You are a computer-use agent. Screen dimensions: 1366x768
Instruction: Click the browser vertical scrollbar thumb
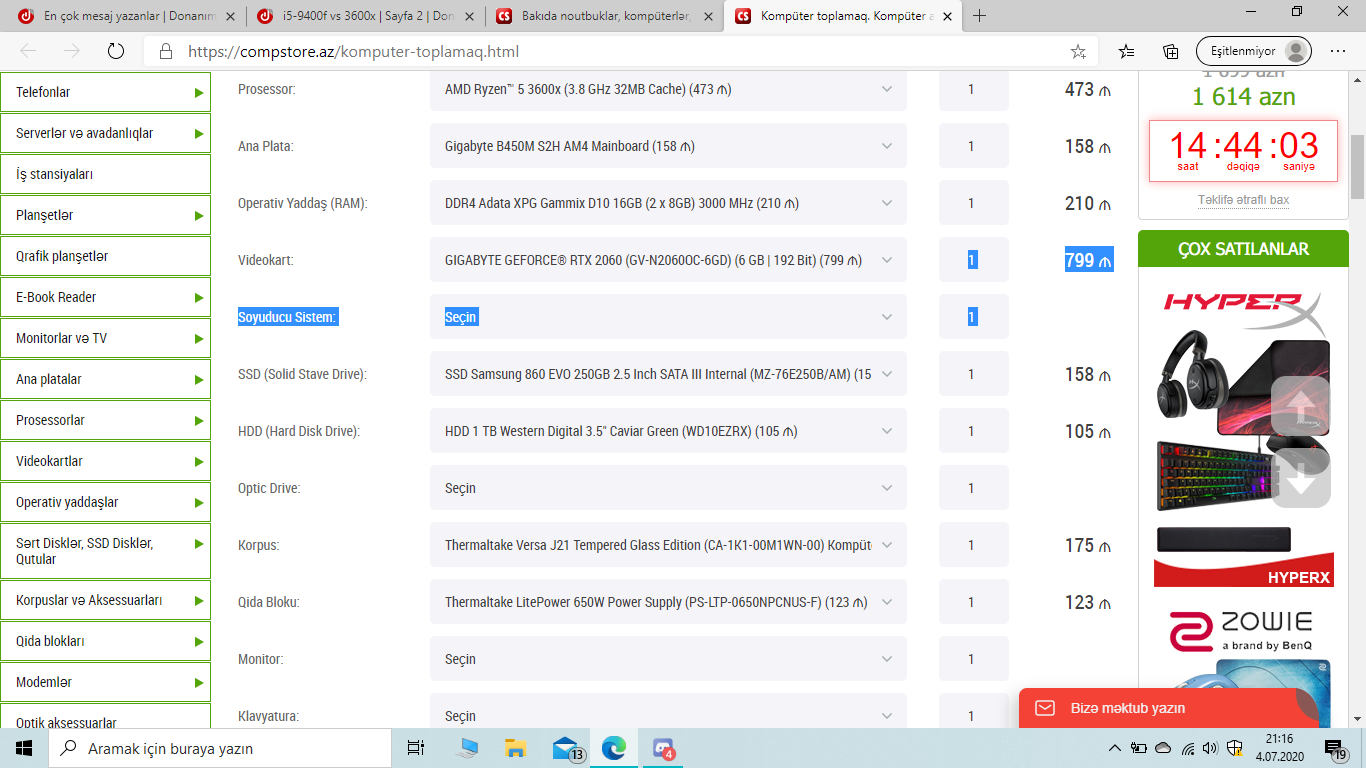tap(1358, 167)
